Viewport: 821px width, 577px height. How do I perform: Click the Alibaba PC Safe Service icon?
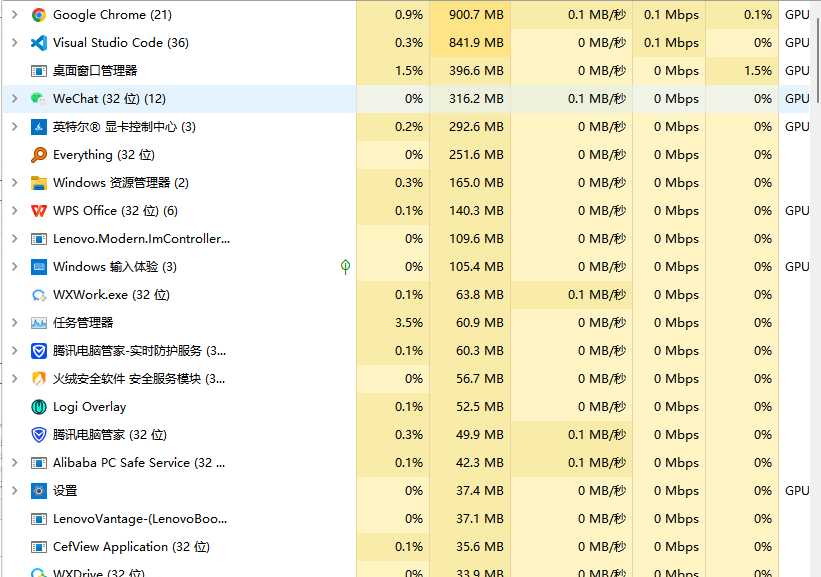pos(39,463)
